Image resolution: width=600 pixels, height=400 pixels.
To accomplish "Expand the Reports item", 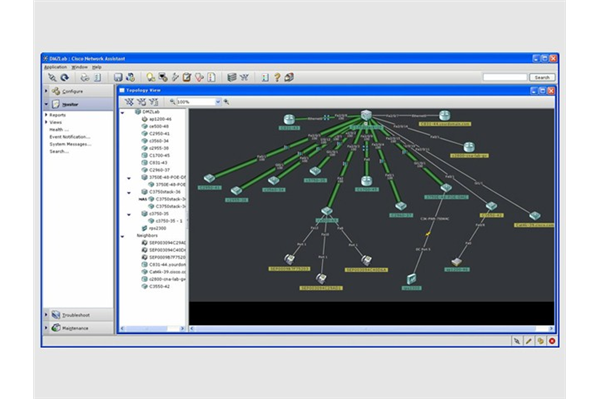I will click(46, 115).
